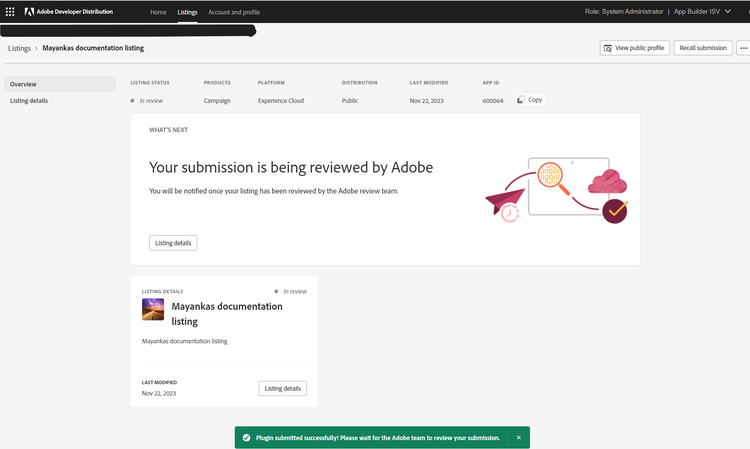Click the 'Campaign' products value
Viewport: 750px width, 449px height.
217,101
